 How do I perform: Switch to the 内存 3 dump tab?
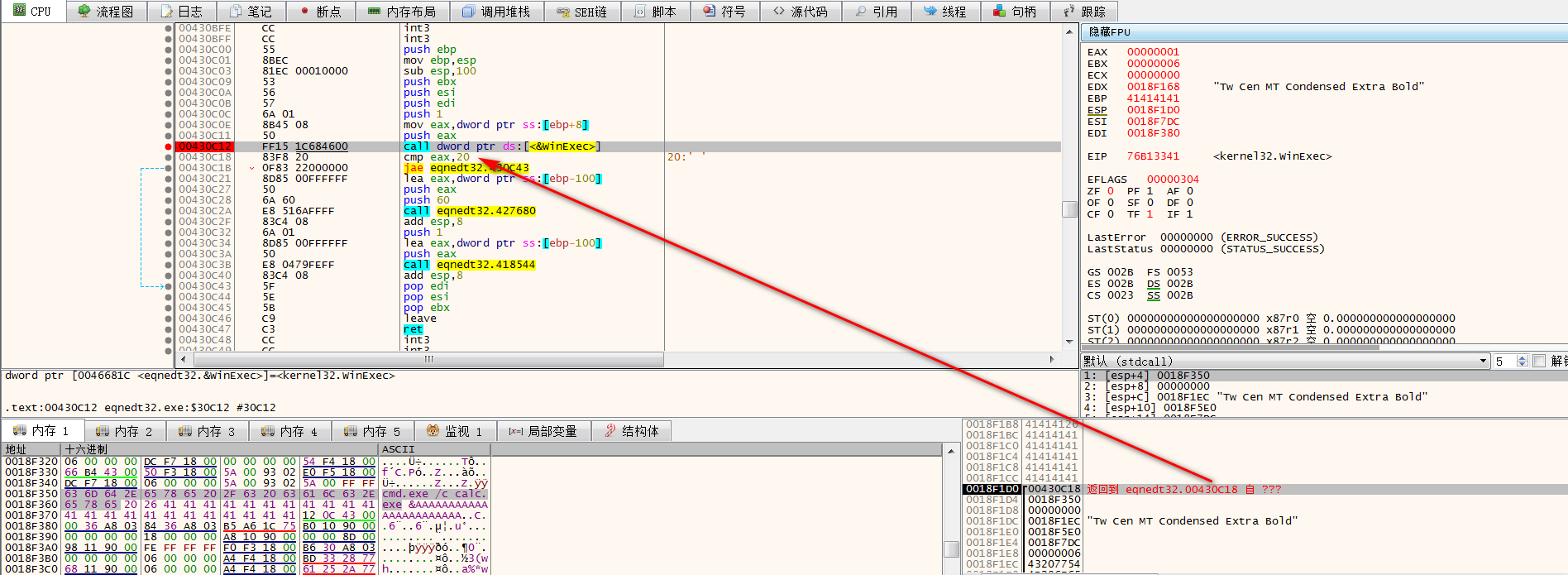click(207, 431)
